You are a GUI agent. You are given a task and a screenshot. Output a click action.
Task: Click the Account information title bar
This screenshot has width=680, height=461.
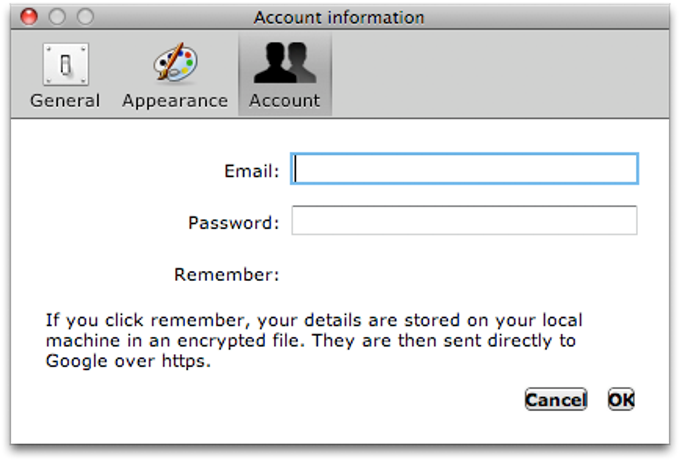pos(339,17)
